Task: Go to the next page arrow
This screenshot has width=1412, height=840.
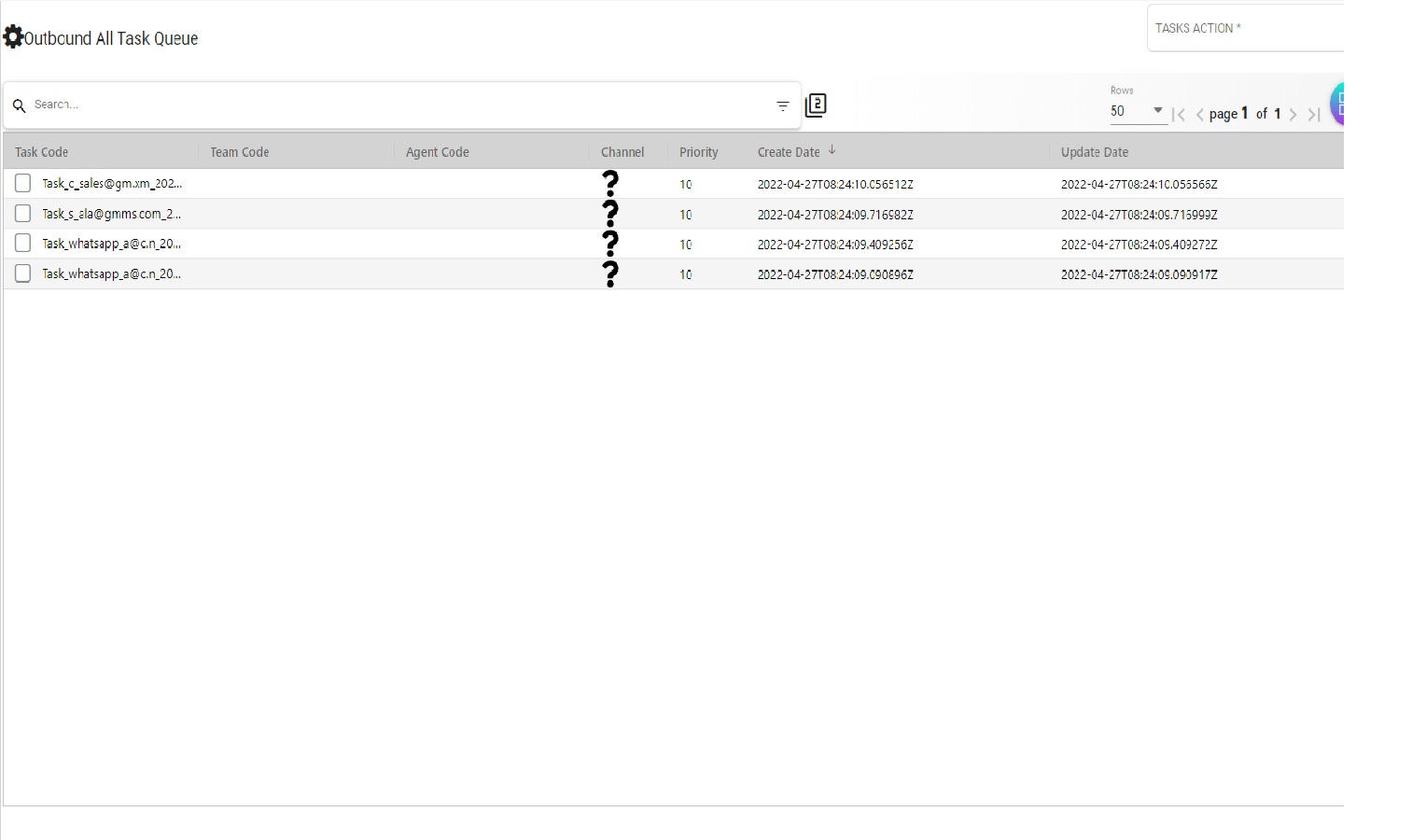Action: [x=1293, y=115]
